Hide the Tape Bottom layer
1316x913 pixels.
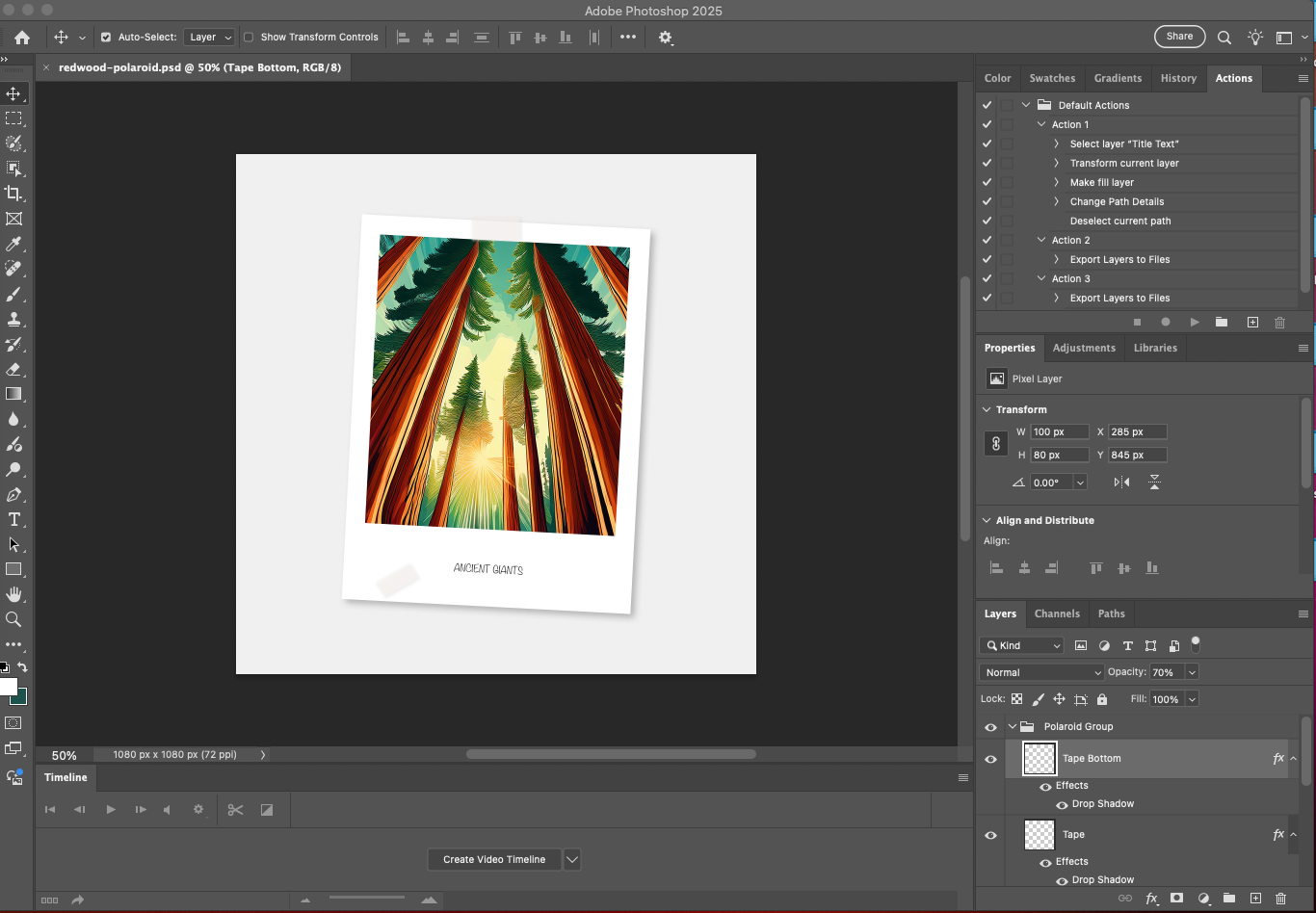tap(990, 759)
